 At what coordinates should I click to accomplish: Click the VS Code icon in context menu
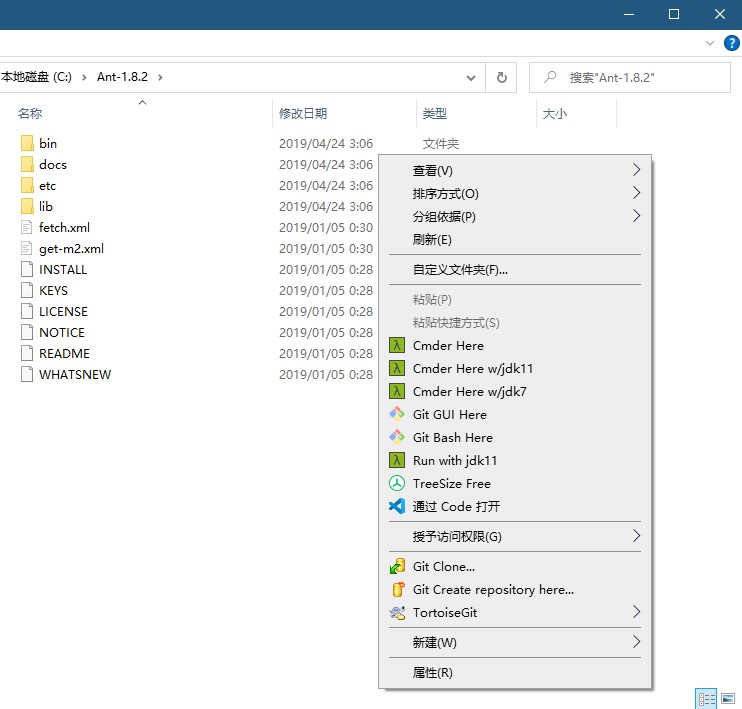[x=396, y=507]
